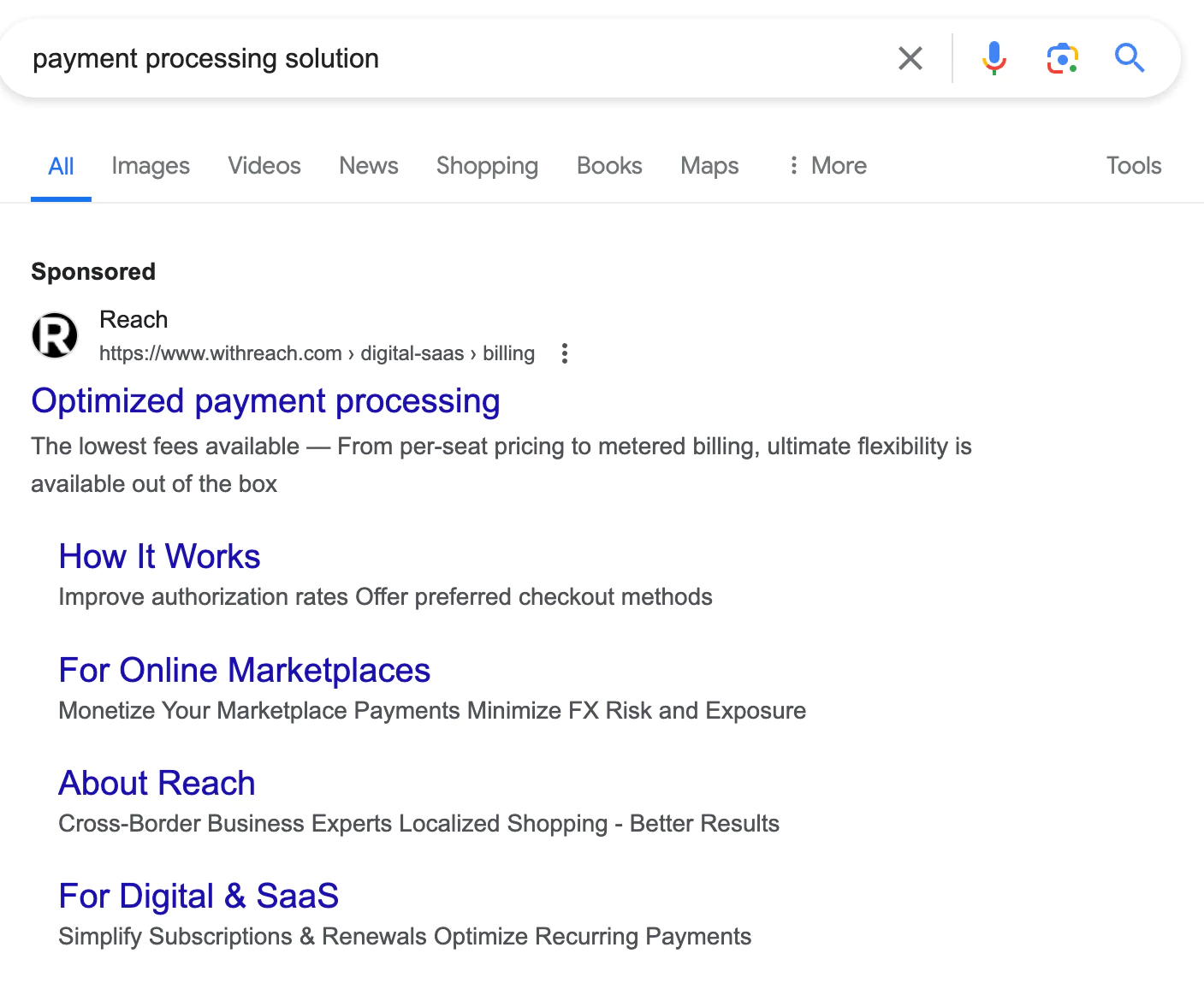Click the Reach logo icon

click(x=55, y=335)
